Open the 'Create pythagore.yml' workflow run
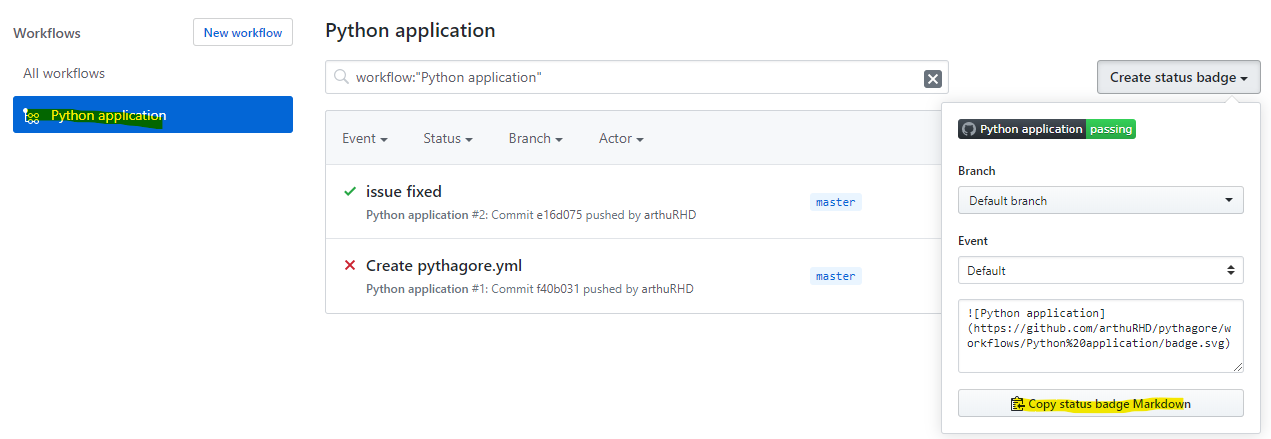Viewport: 1271px width, 439px height. (443, 265)
